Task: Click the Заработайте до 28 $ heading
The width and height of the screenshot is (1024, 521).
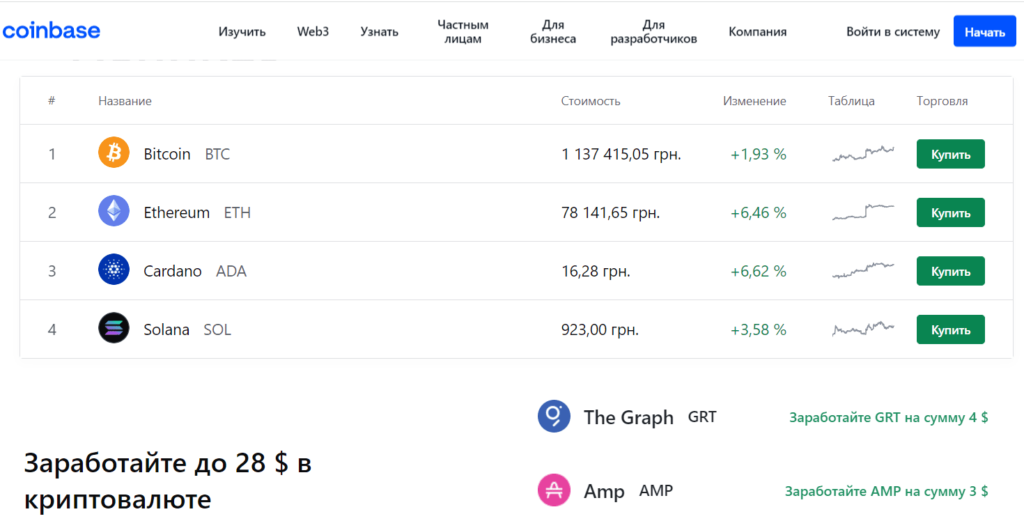Action: (168, 482)
